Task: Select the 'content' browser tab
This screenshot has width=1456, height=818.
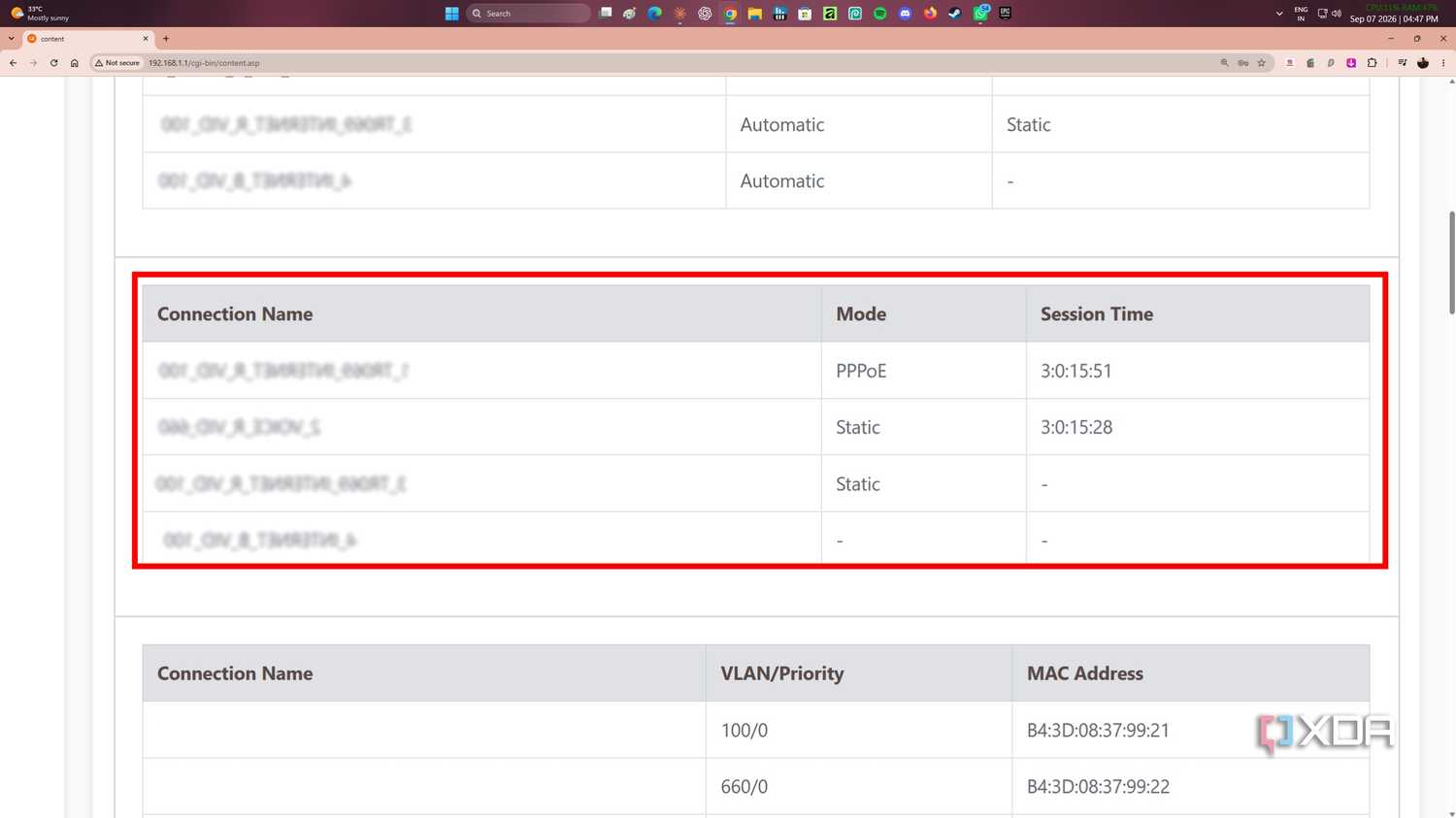Action: pos(86,39)
